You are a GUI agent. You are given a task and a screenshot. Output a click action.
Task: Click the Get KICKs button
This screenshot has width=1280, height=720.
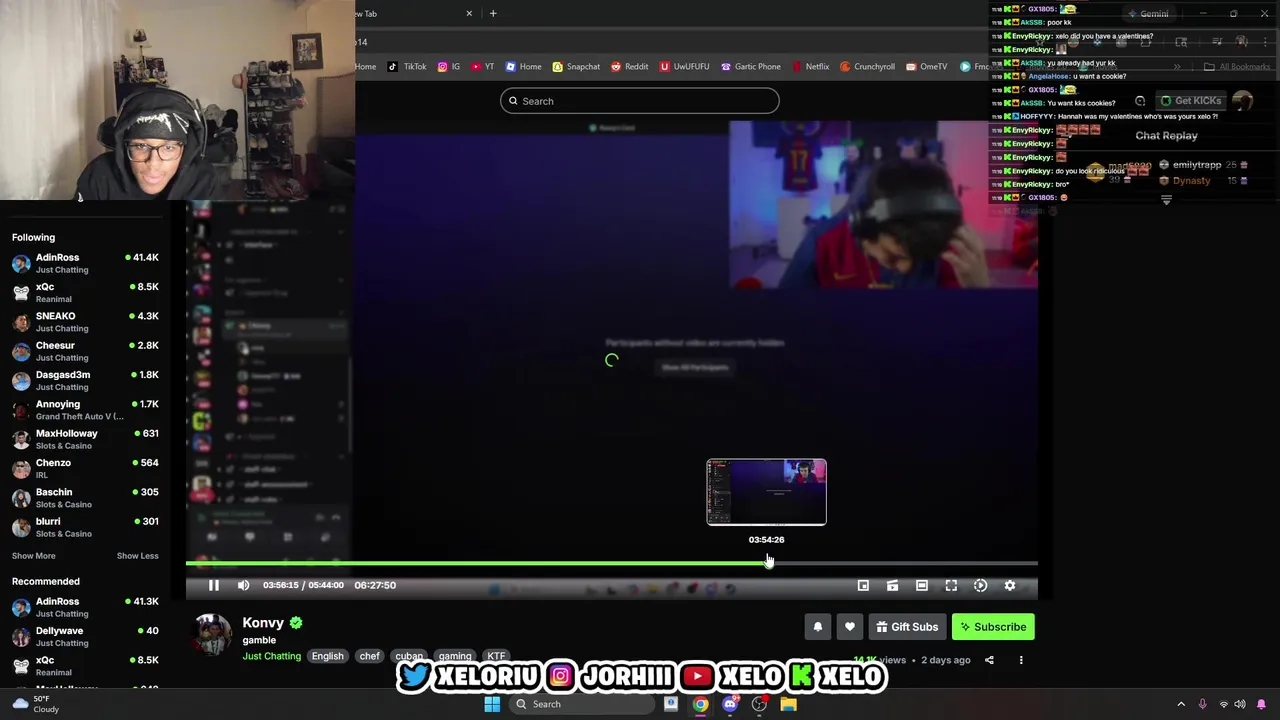coord(1190,101)
